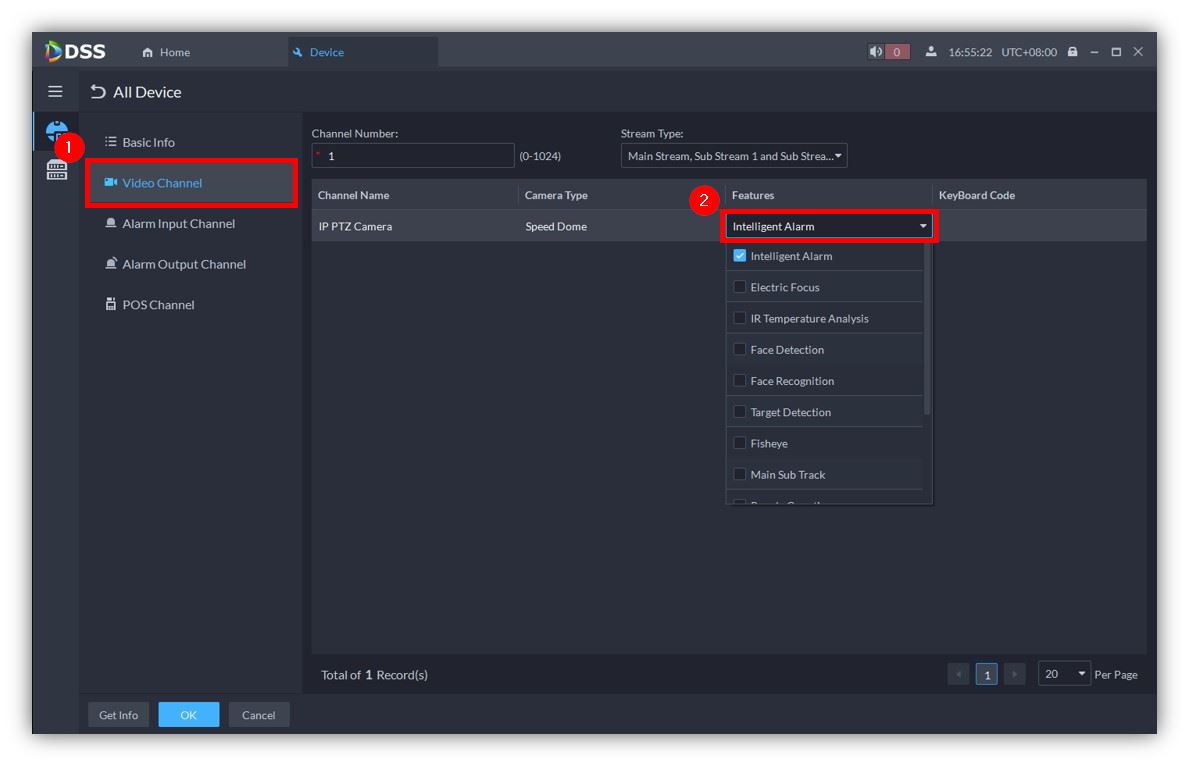Viewport: 1189px width, 766px height.
Task: Enable the Electric Focus checkbox
Action: 740,287
